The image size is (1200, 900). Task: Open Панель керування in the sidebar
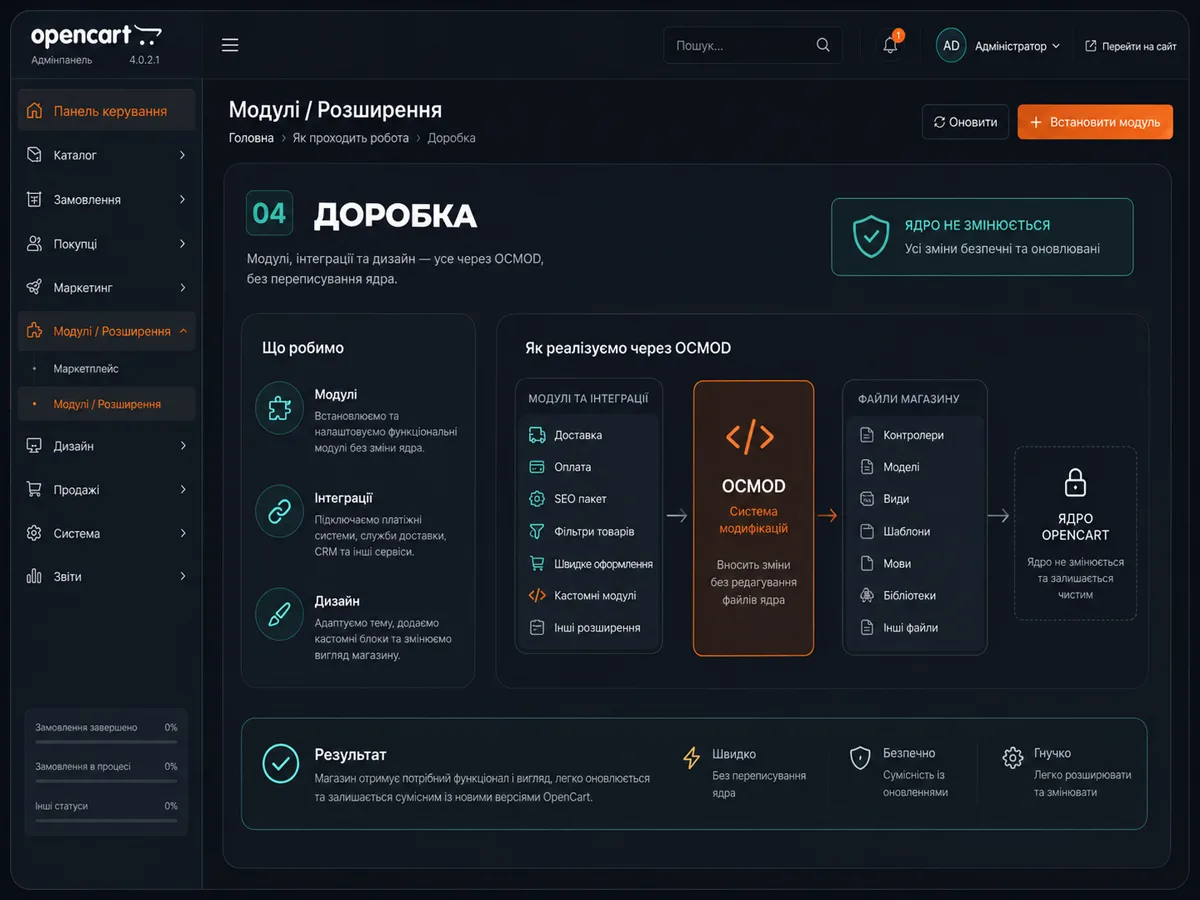coord(106,111)
